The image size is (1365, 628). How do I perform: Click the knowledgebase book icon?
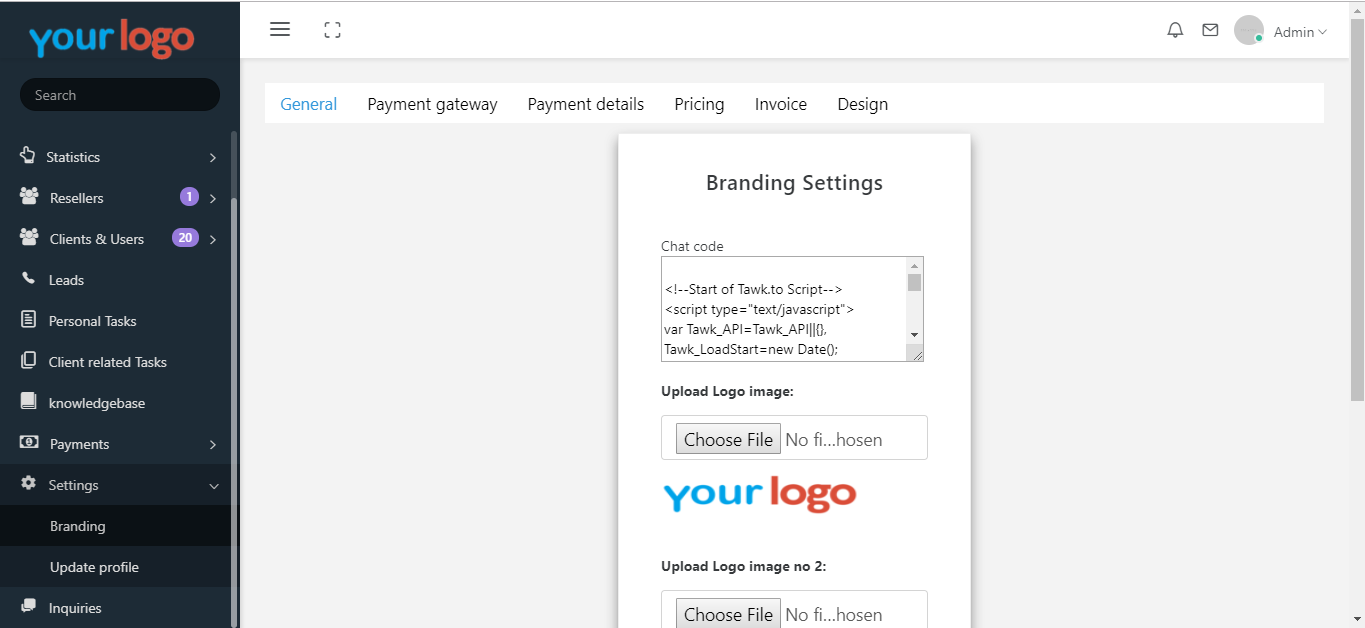tap(29, 402)
